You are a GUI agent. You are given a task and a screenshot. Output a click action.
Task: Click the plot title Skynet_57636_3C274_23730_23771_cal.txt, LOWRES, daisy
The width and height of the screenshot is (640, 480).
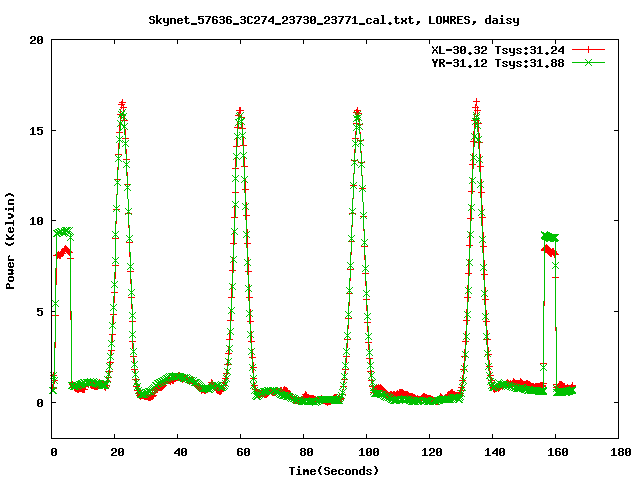click(x=334, y=20)
